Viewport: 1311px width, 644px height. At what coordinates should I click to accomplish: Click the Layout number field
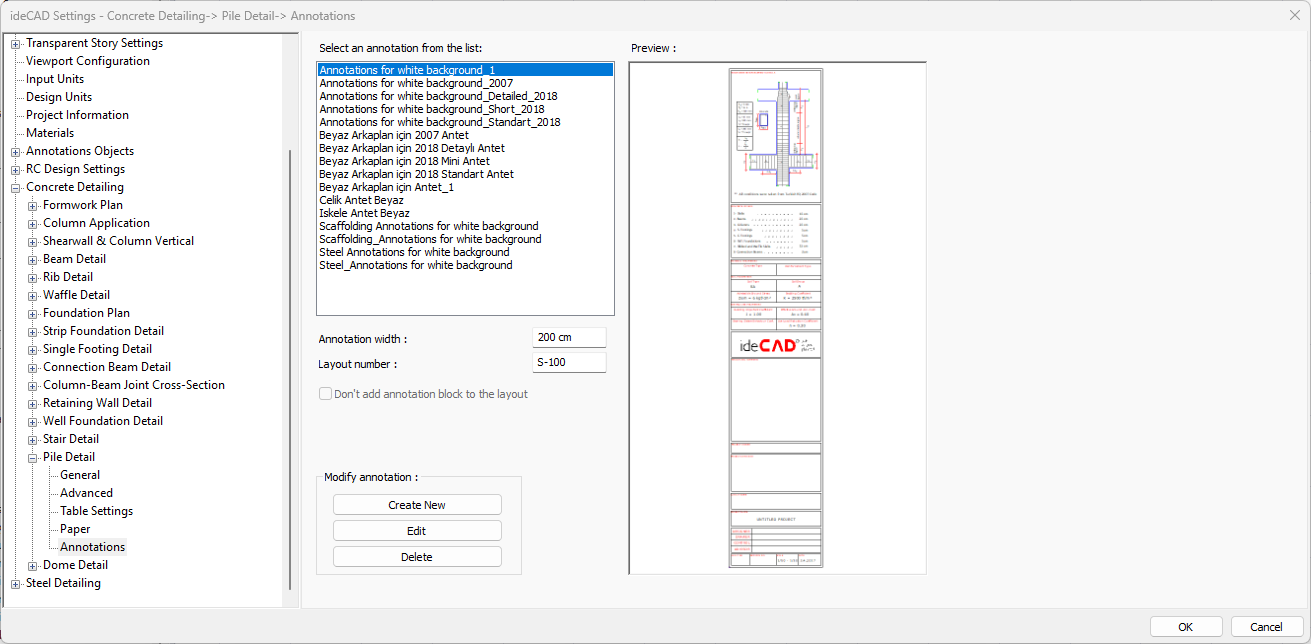[569, 363]
